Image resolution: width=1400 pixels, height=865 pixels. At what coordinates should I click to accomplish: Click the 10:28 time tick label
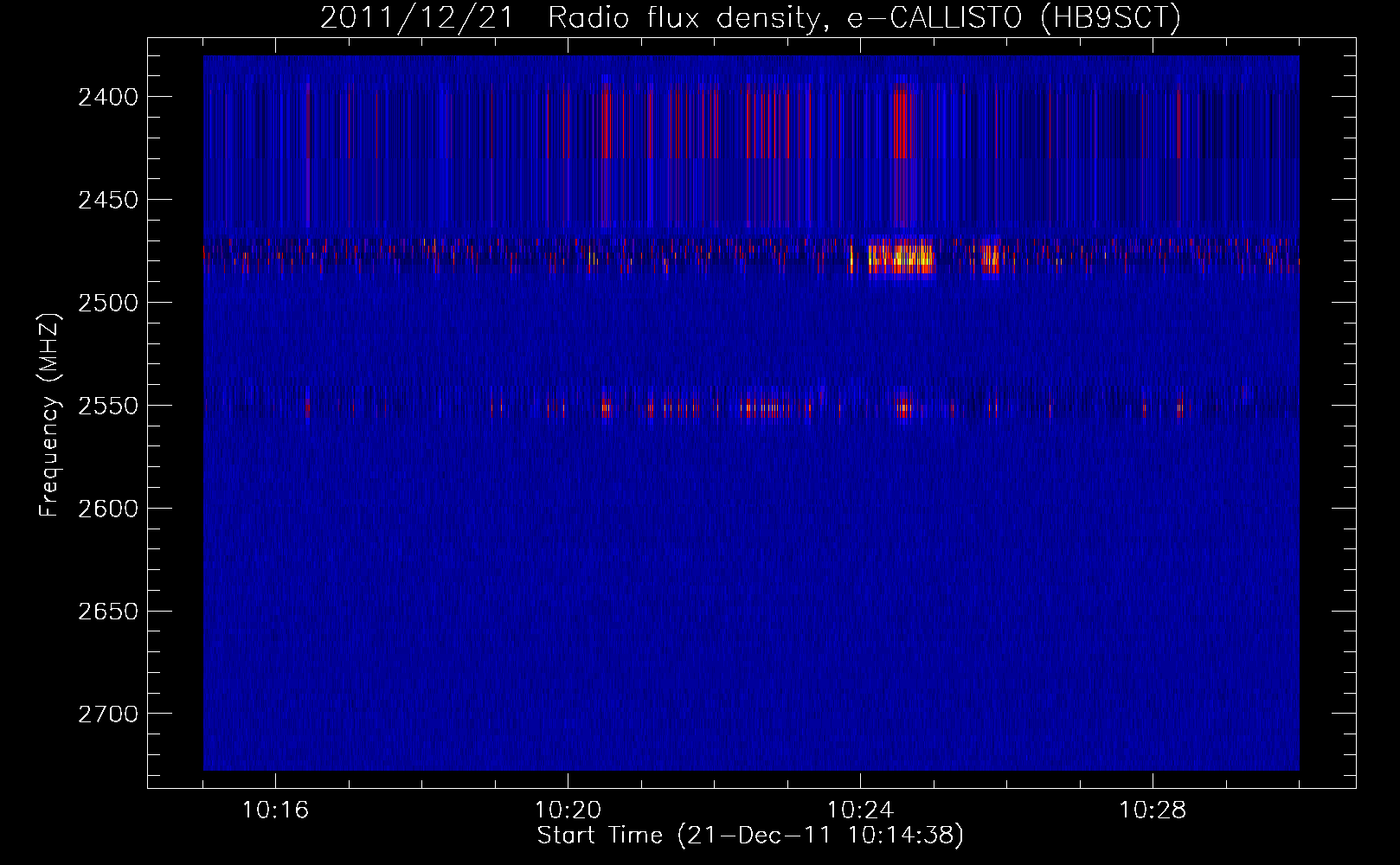tap(1153, 811)
